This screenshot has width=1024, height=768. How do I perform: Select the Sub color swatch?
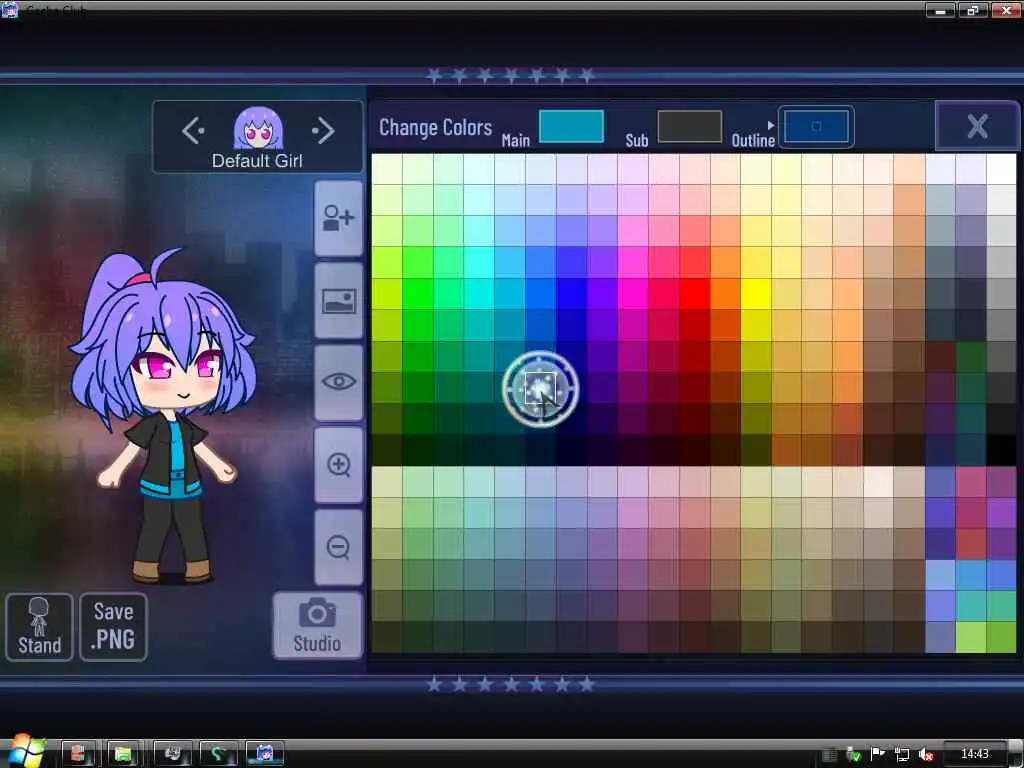tap(690, 126)
